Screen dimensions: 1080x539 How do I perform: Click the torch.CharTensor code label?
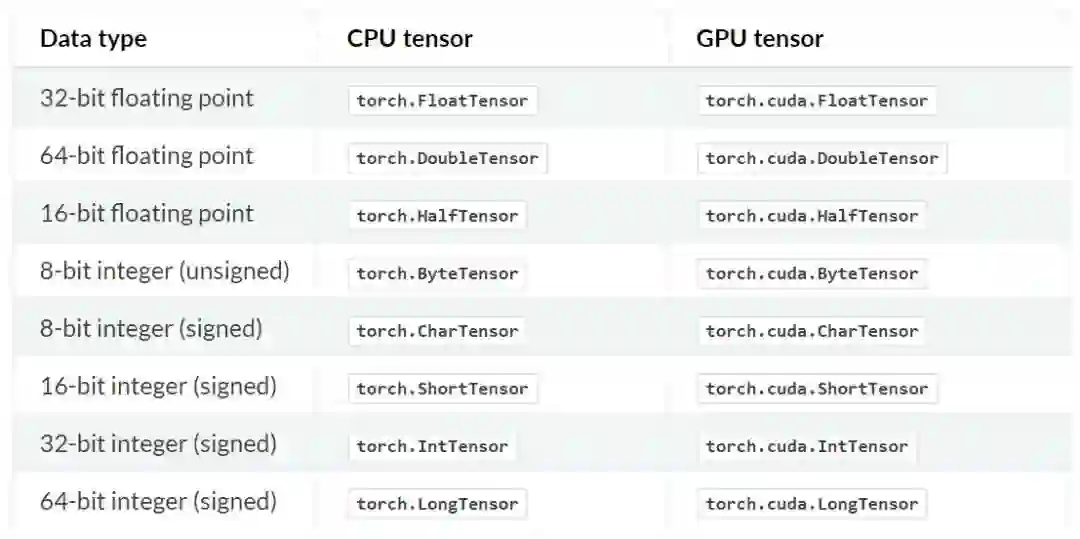coord(437,331)
